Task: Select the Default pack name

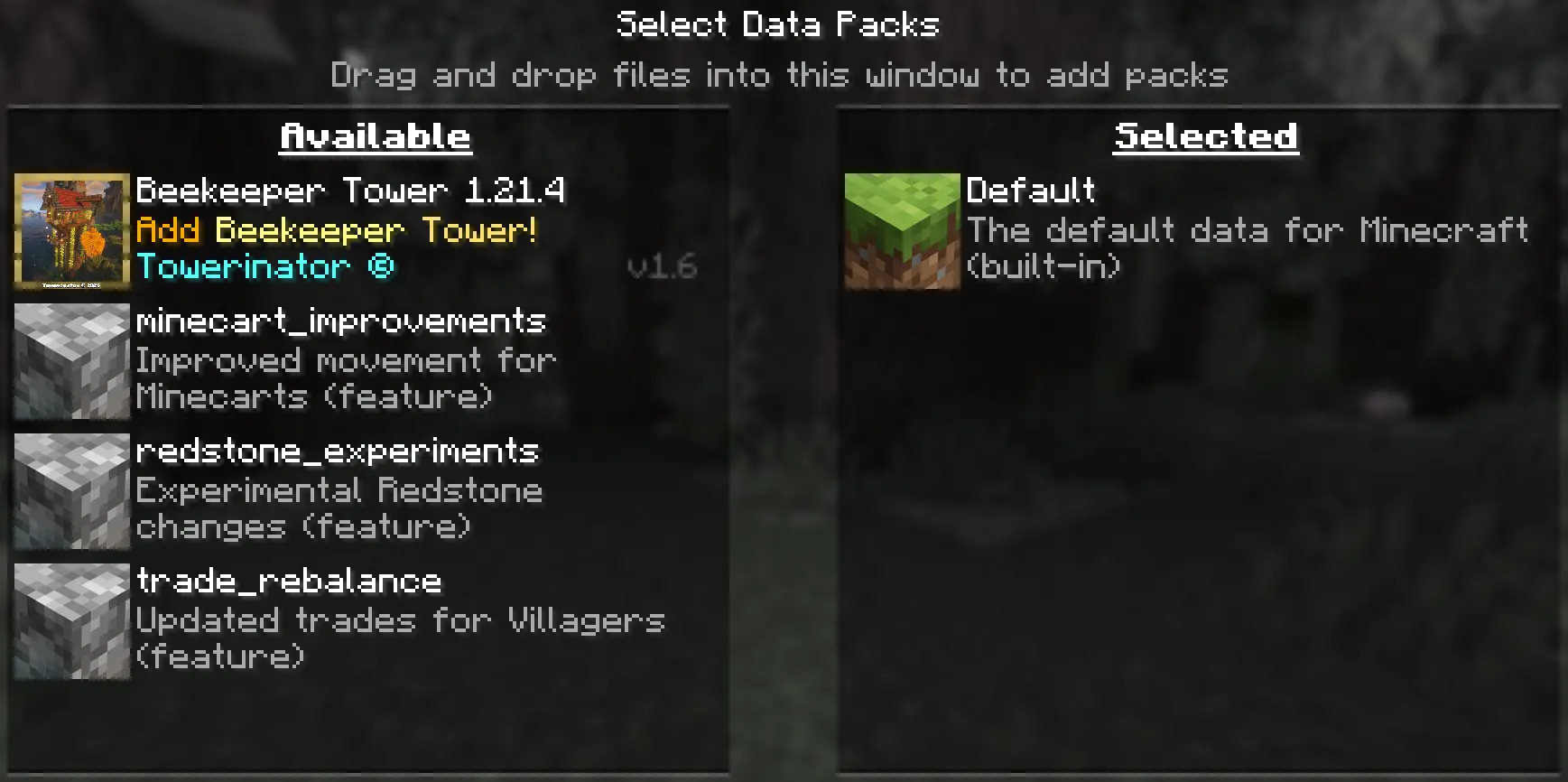Action: coord(1031,191)
